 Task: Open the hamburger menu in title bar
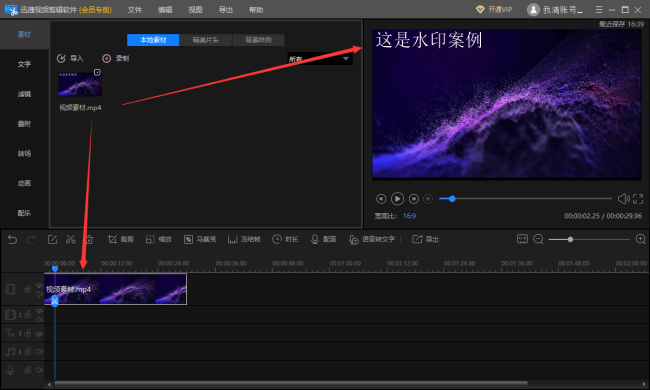coord(599,10)
